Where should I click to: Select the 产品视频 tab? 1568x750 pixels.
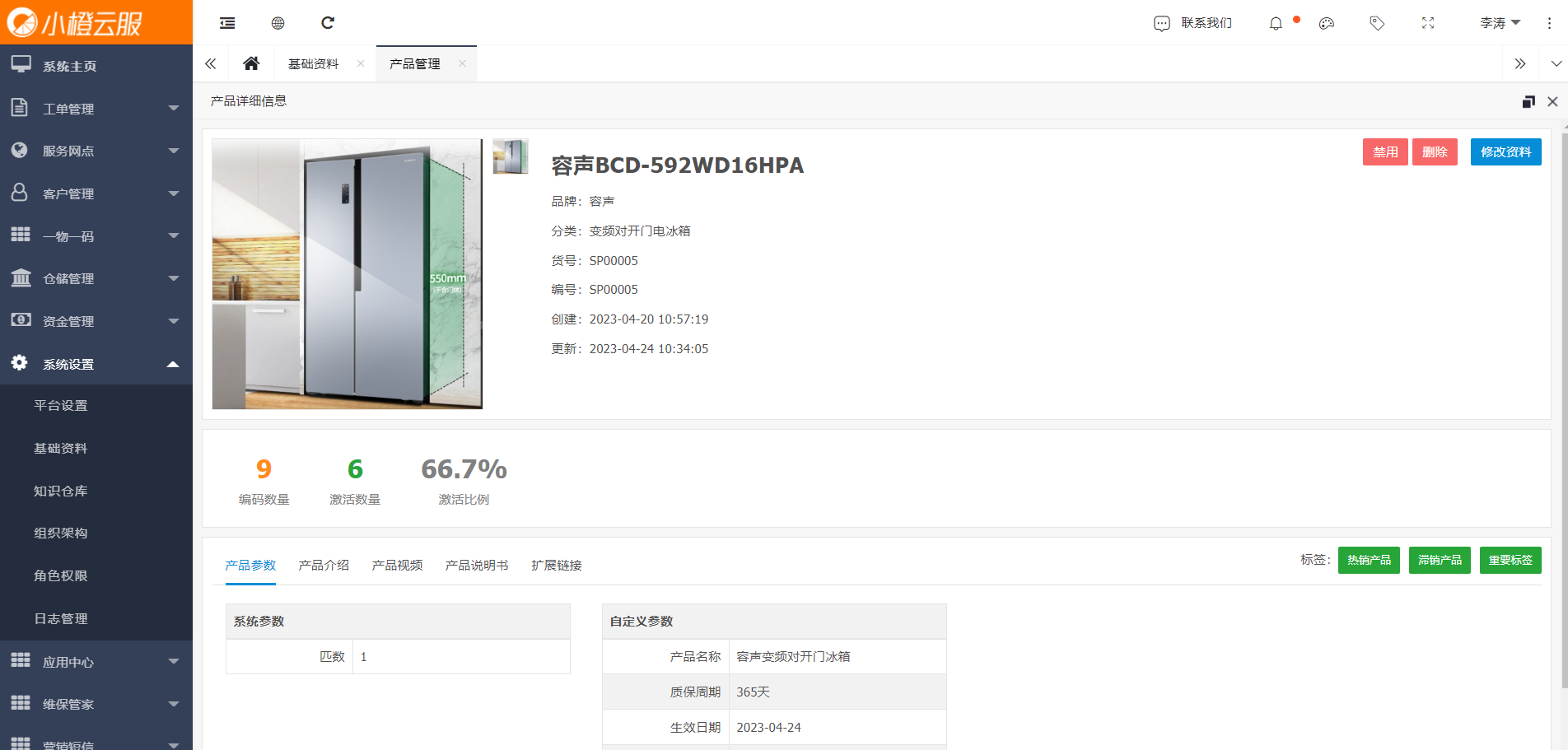pyautogui.click(x=397, y=566)
